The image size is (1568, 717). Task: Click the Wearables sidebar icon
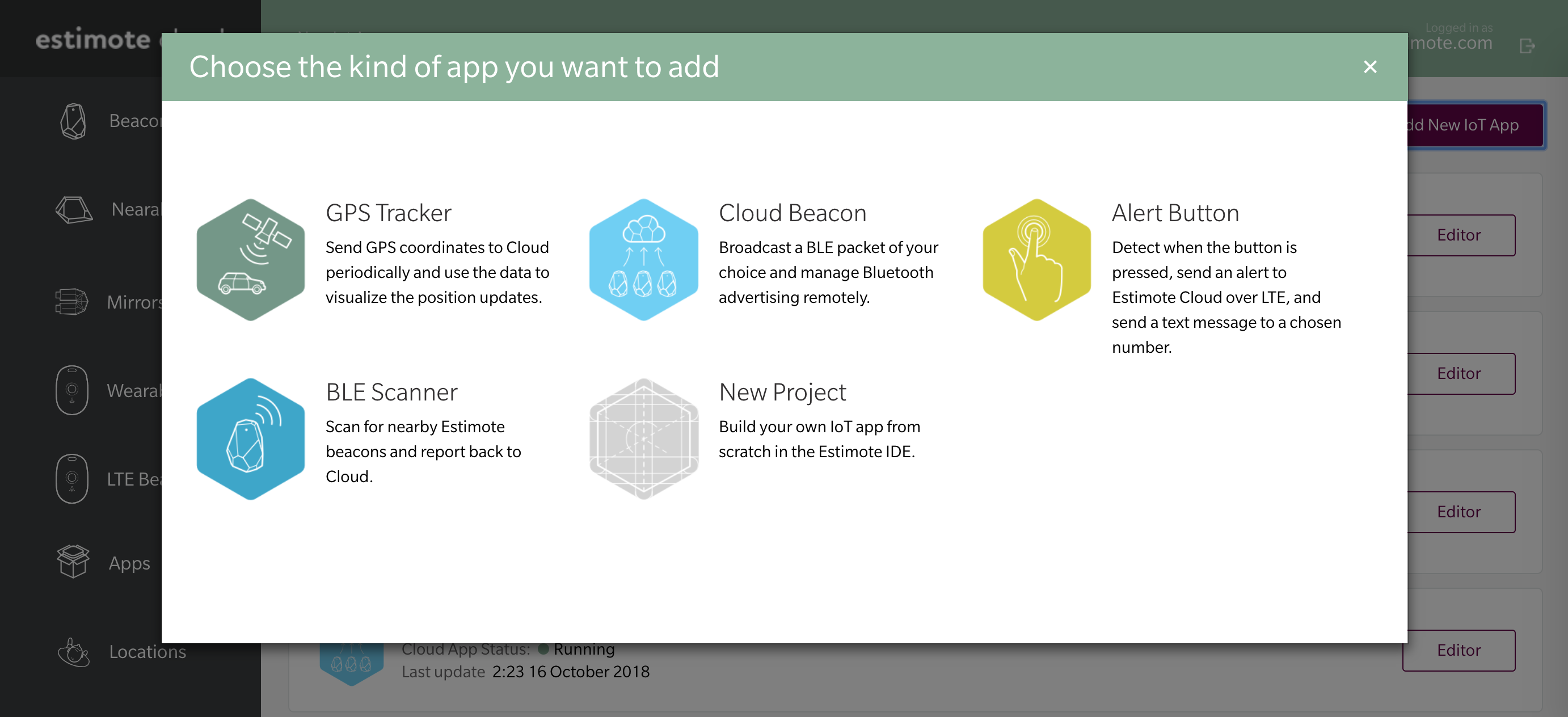click(72, 390)
